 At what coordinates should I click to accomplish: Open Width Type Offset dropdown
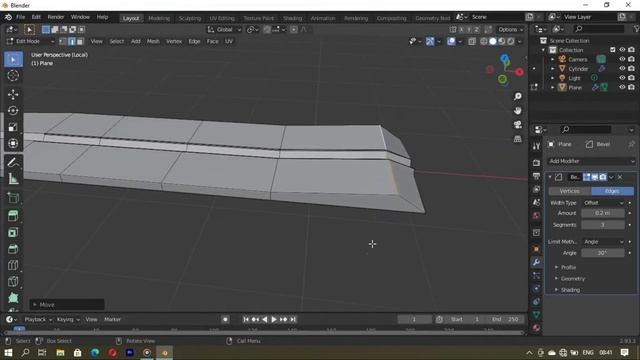coord(603,203)
